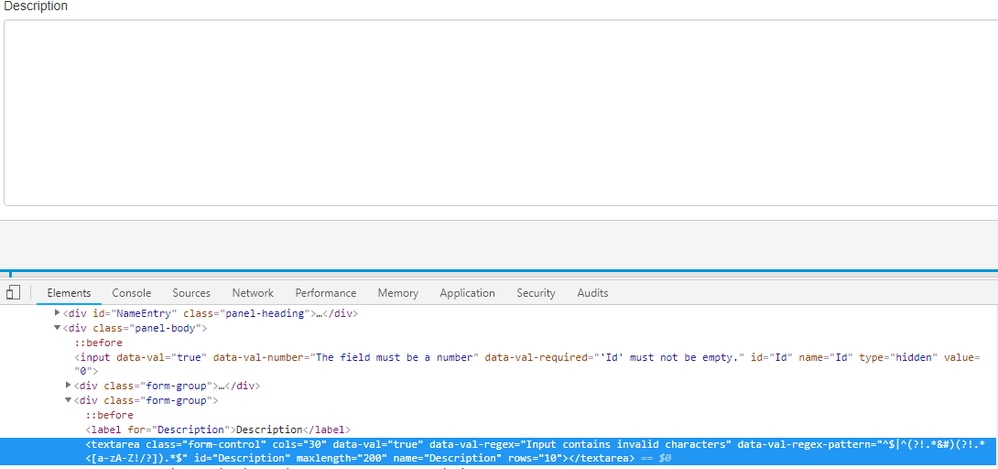Collapse the expanded form-group div node
Image resolution: width=998 pixels, height=469 pixels.
[68, 400]
